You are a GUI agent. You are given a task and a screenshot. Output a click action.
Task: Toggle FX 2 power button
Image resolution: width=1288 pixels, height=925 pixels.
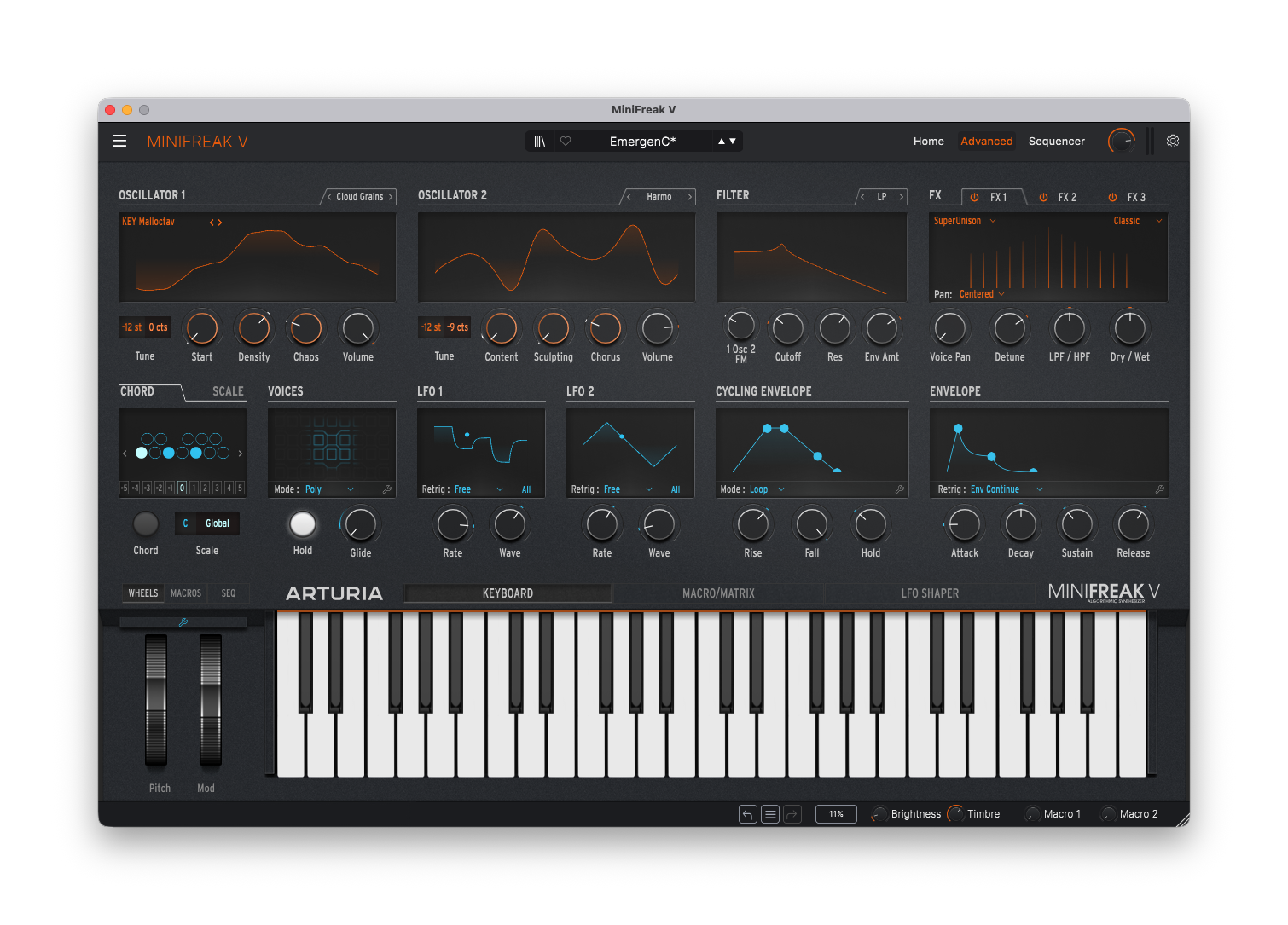[1043, 197]
